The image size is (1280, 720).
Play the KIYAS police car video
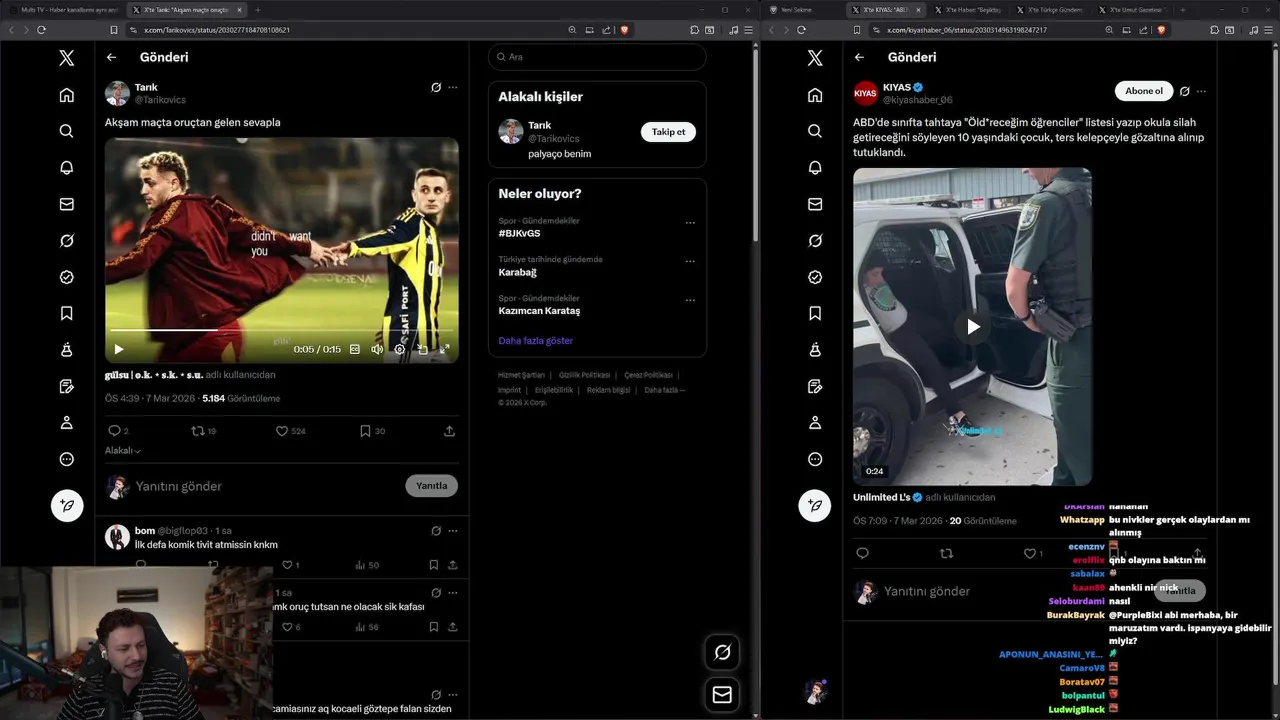(x=972, y=326)
